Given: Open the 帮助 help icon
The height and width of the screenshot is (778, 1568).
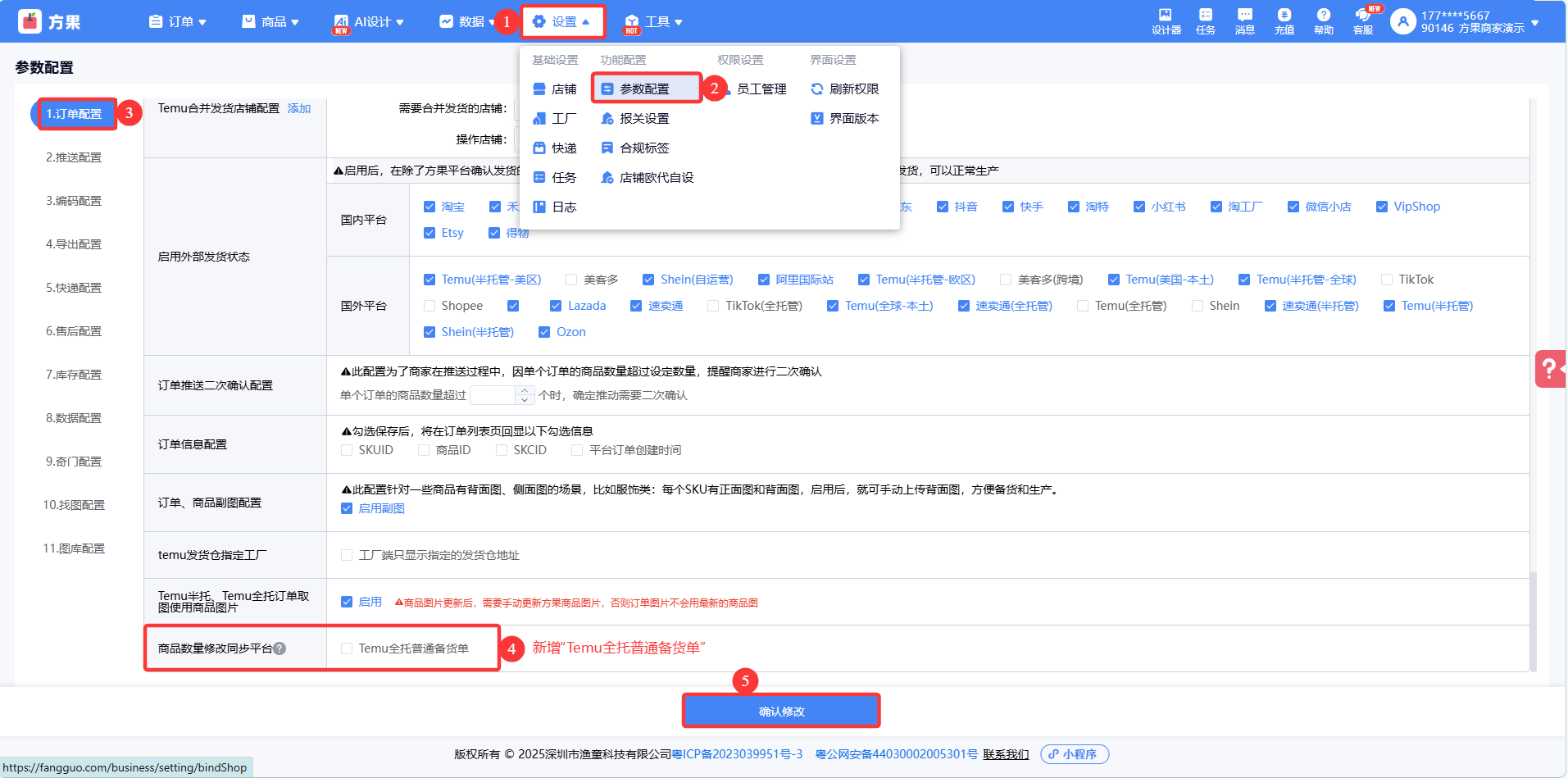Looking at the screenshot, I should (1323, 21).
